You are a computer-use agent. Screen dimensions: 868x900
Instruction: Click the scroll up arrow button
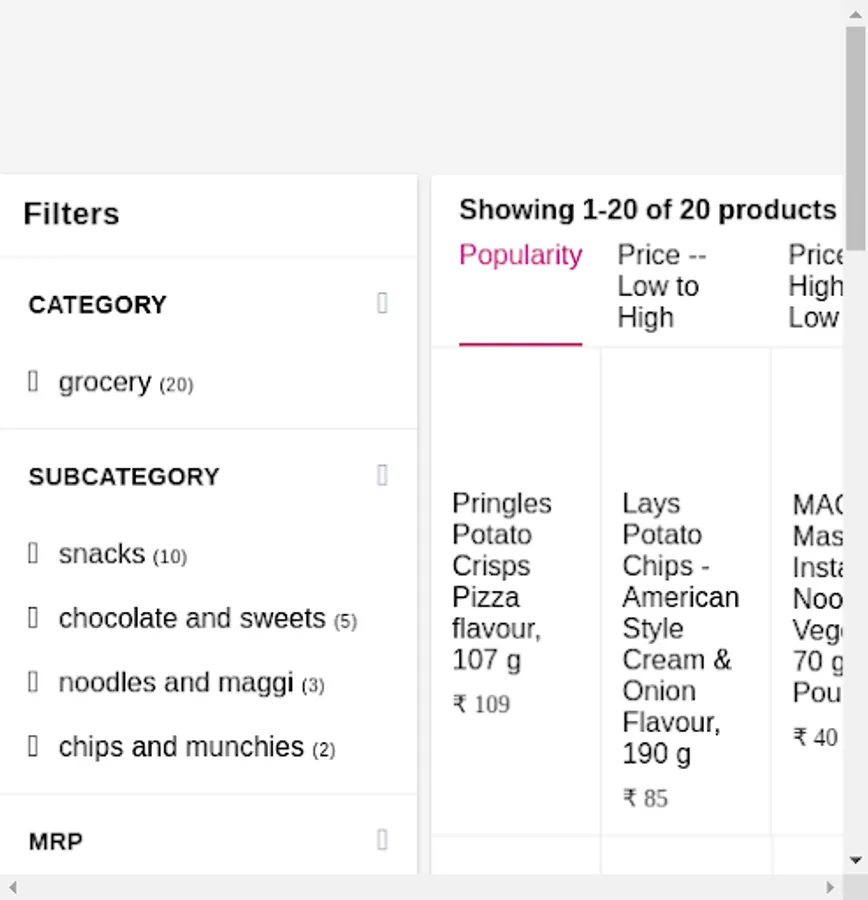(855, 12)
